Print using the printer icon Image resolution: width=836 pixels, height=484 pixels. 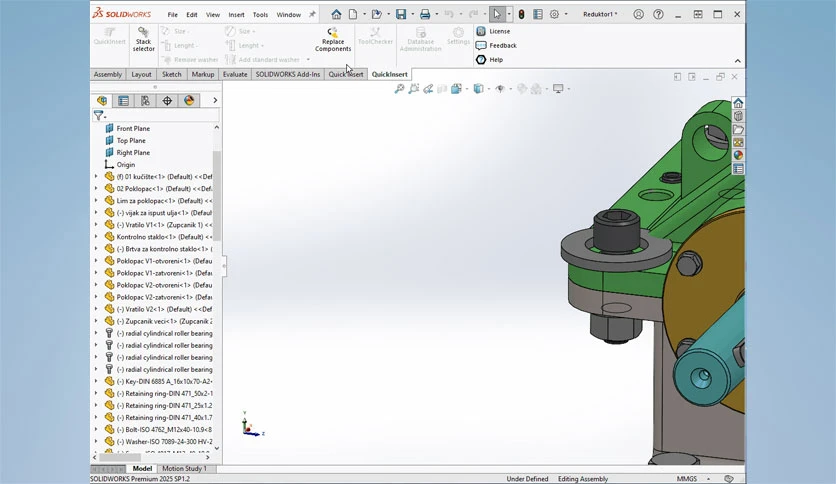tap(425, 14)
